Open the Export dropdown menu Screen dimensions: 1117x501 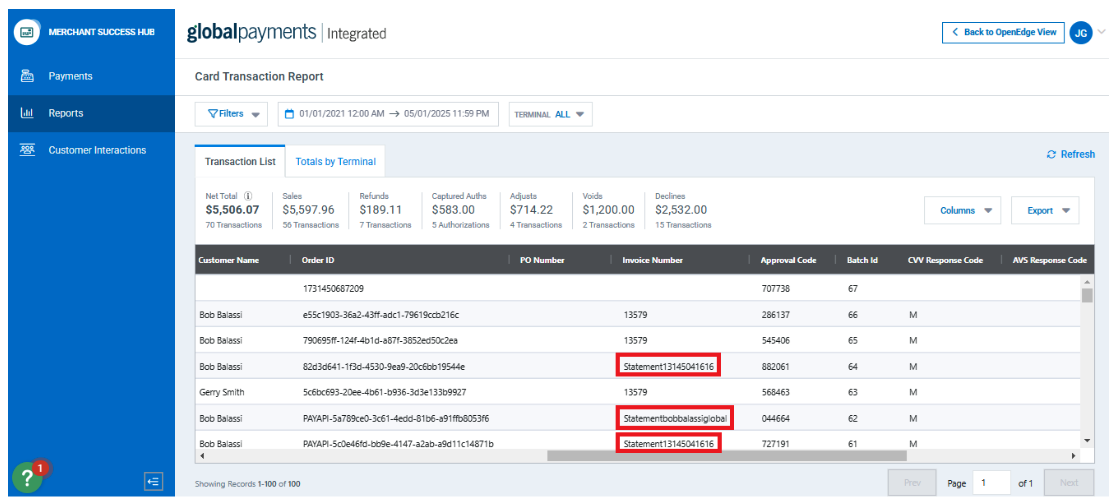1046,211
